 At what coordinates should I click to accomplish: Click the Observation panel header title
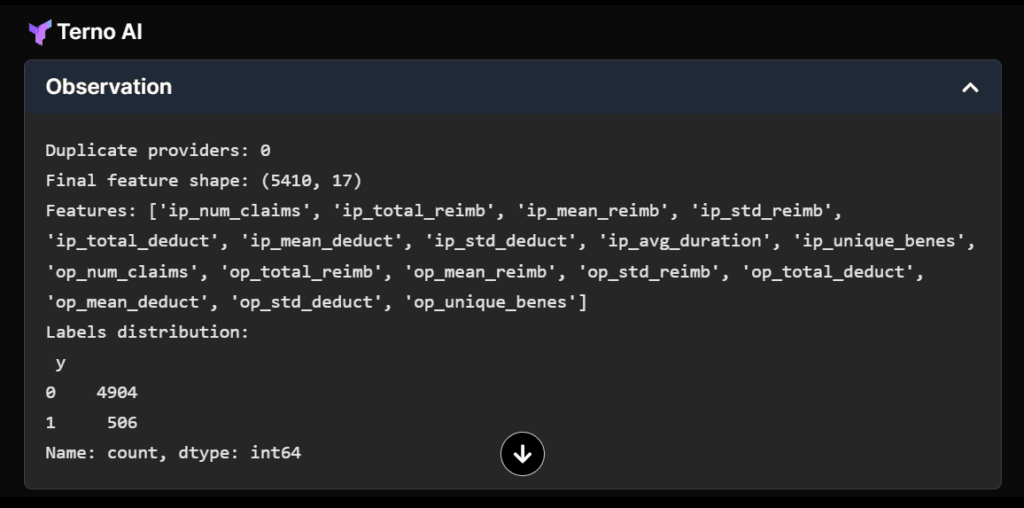[x=109, y=87]
